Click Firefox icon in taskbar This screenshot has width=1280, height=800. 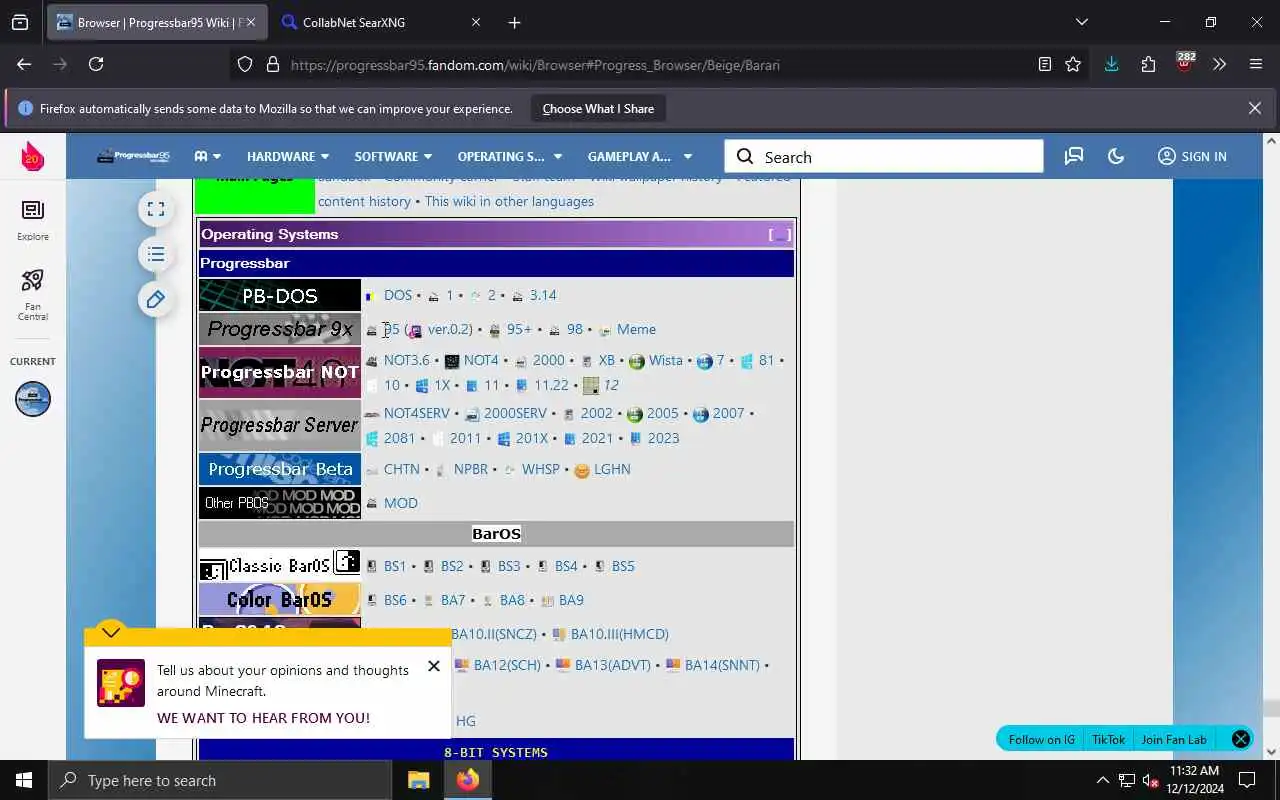(467, 780)
